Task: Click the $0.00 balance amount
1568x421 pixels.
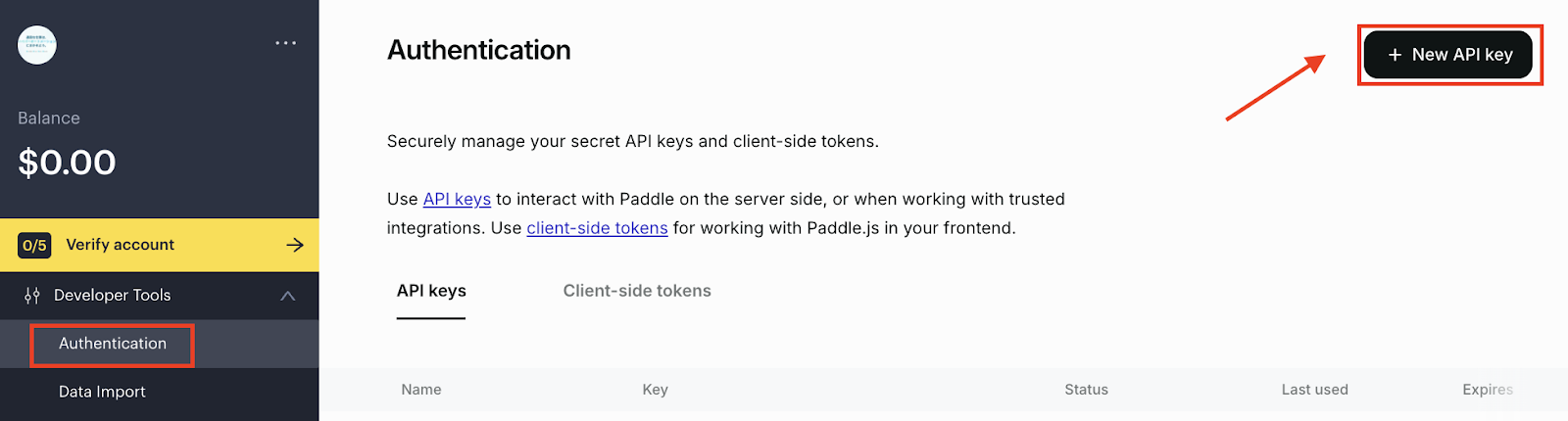Action: point(67,163)
